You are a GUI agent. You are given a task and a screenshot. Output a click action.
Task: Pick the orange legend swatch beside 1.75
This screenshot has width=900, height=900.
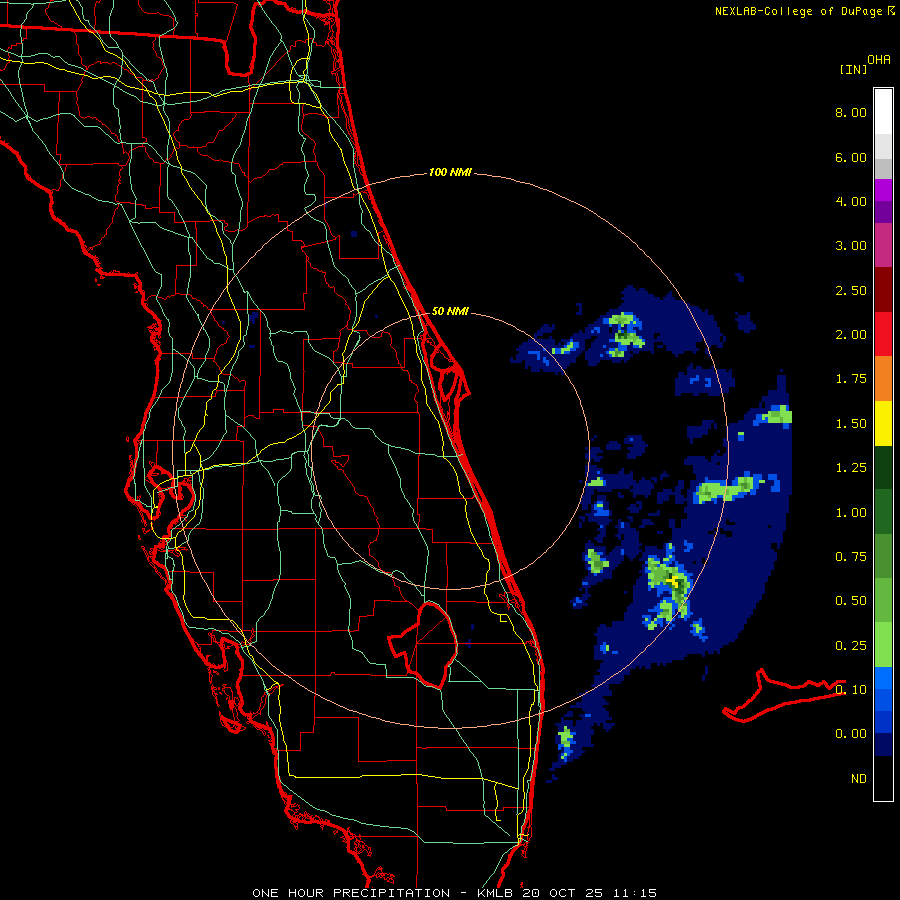pyautogui.click(x=883, y=379)
